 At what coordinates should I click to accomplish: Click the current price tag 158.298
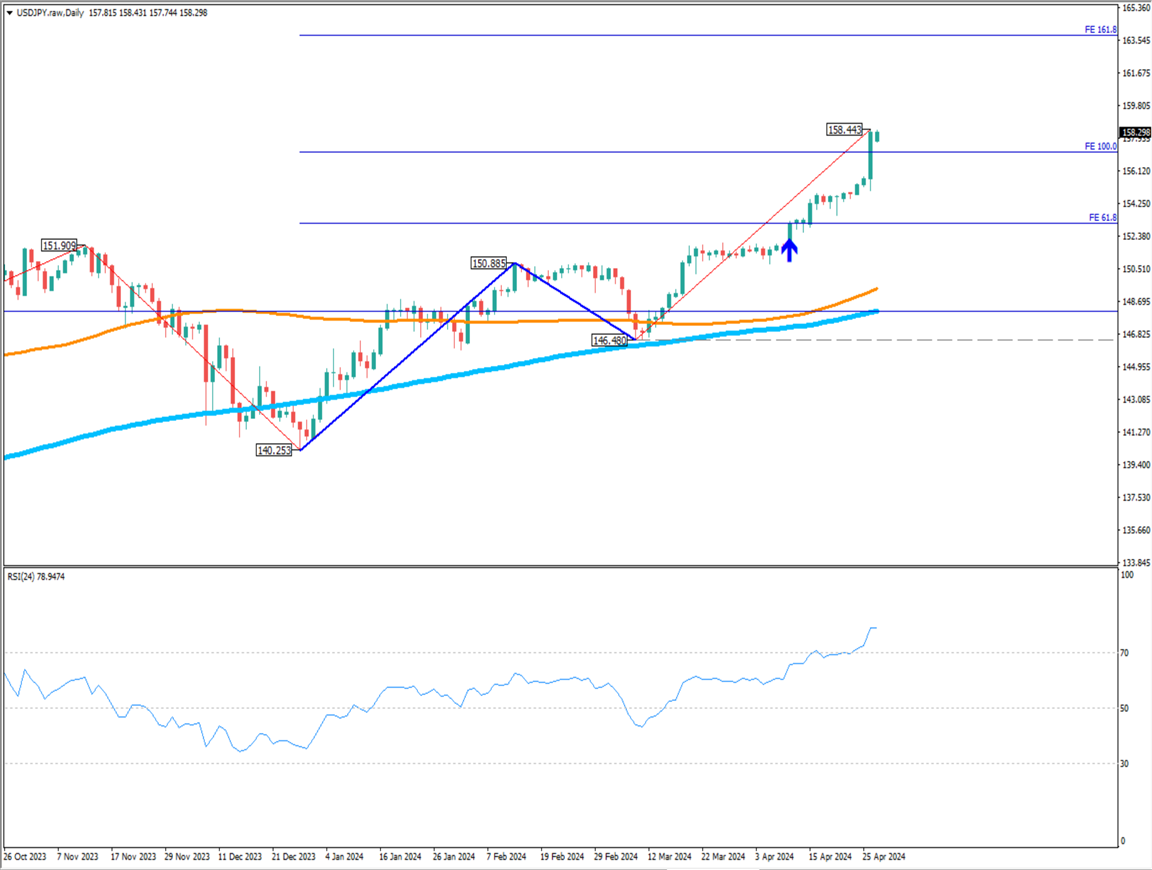[x=1134, y=133]
